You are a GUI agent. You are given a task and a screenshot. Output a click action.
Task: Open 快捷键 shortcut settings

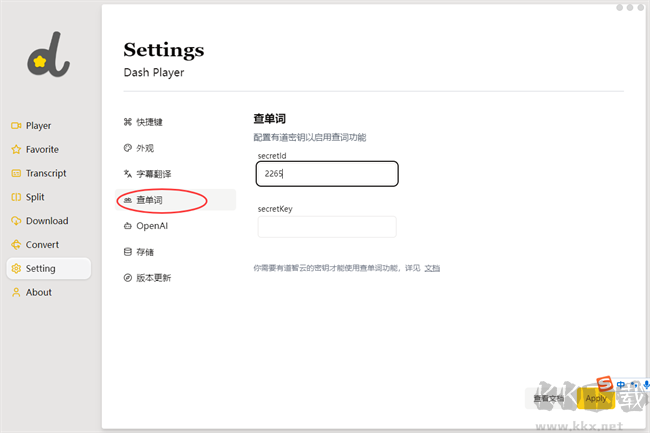tap(175, 122)
